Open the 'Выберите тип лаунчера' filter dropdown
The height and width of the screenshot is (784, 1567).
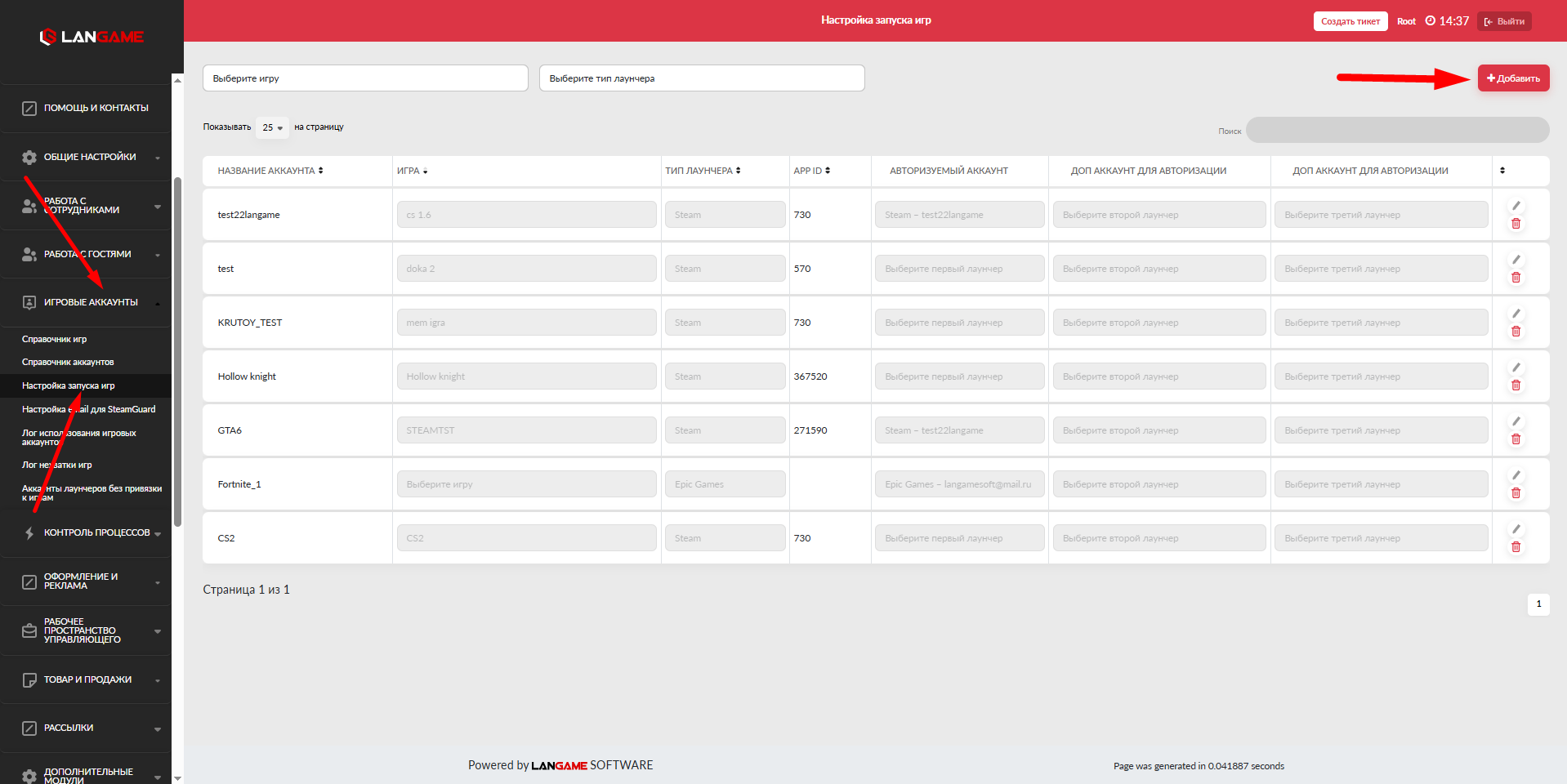click(702, 78)
